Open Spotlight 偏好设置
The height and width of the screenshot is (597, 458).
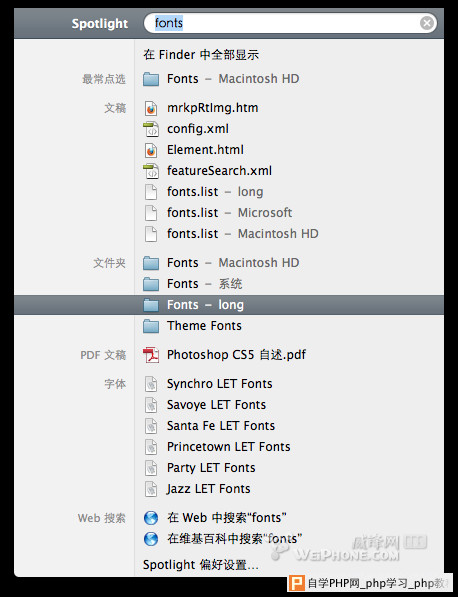[x=201, y=565]
